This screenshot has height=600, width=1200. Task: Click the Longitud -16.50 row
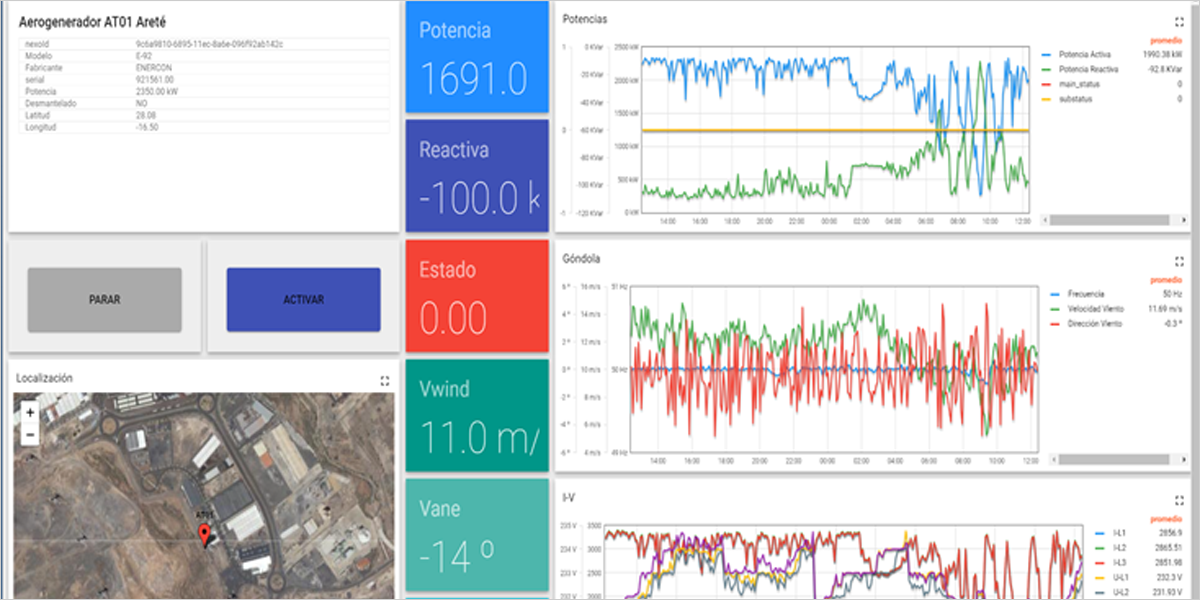coord(205,128)
